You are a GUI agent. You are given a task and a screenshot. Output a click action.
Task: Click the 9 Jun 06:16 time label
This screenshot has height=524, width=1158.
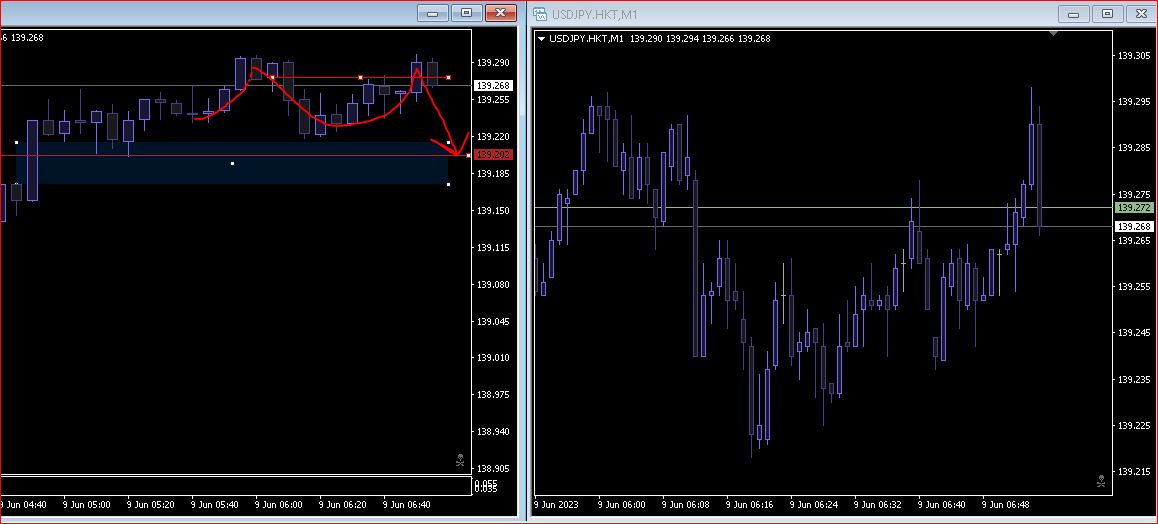(750, 505)
